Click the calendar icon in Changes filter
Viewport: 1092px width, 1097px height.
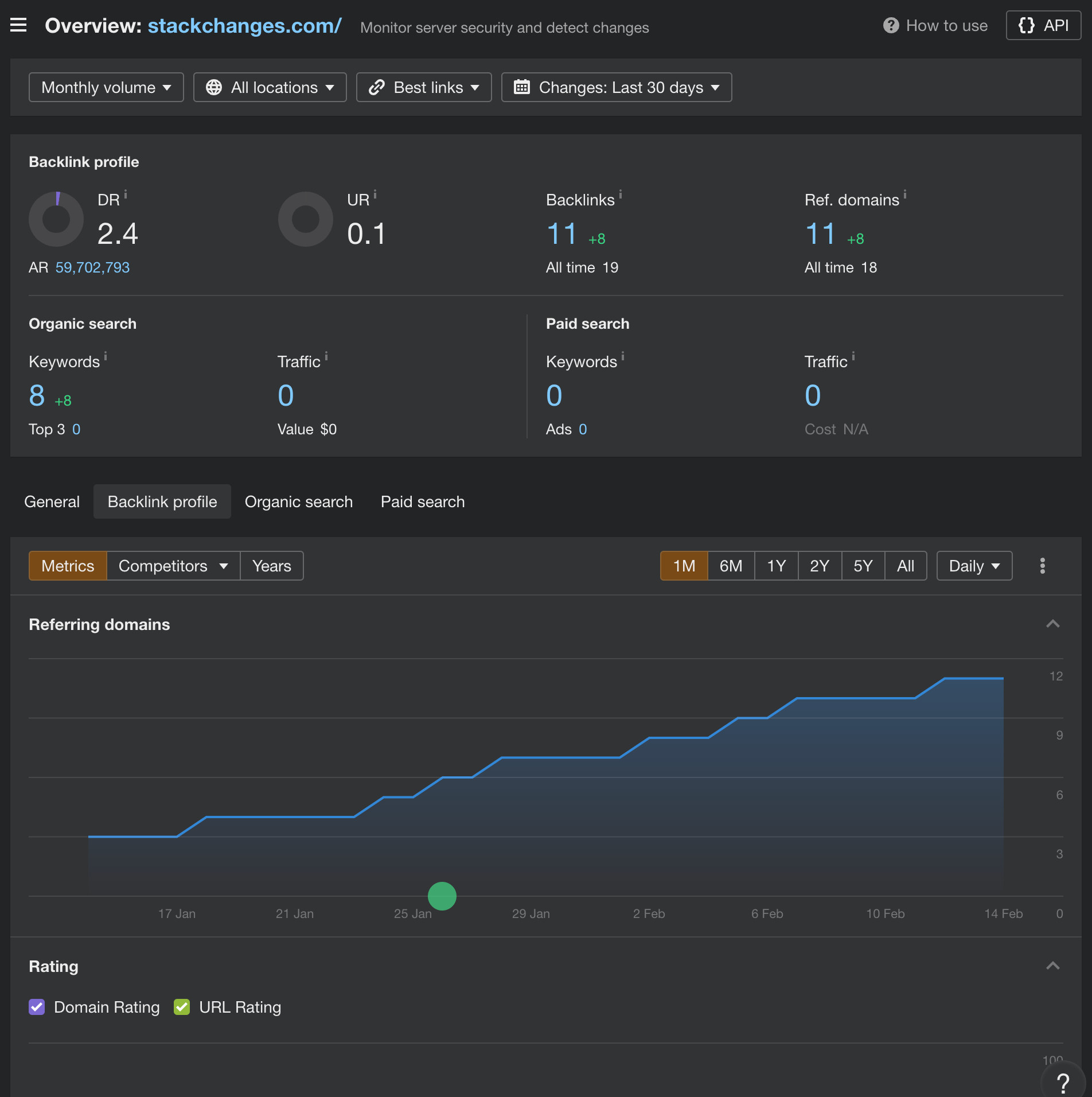pos(521,87)
